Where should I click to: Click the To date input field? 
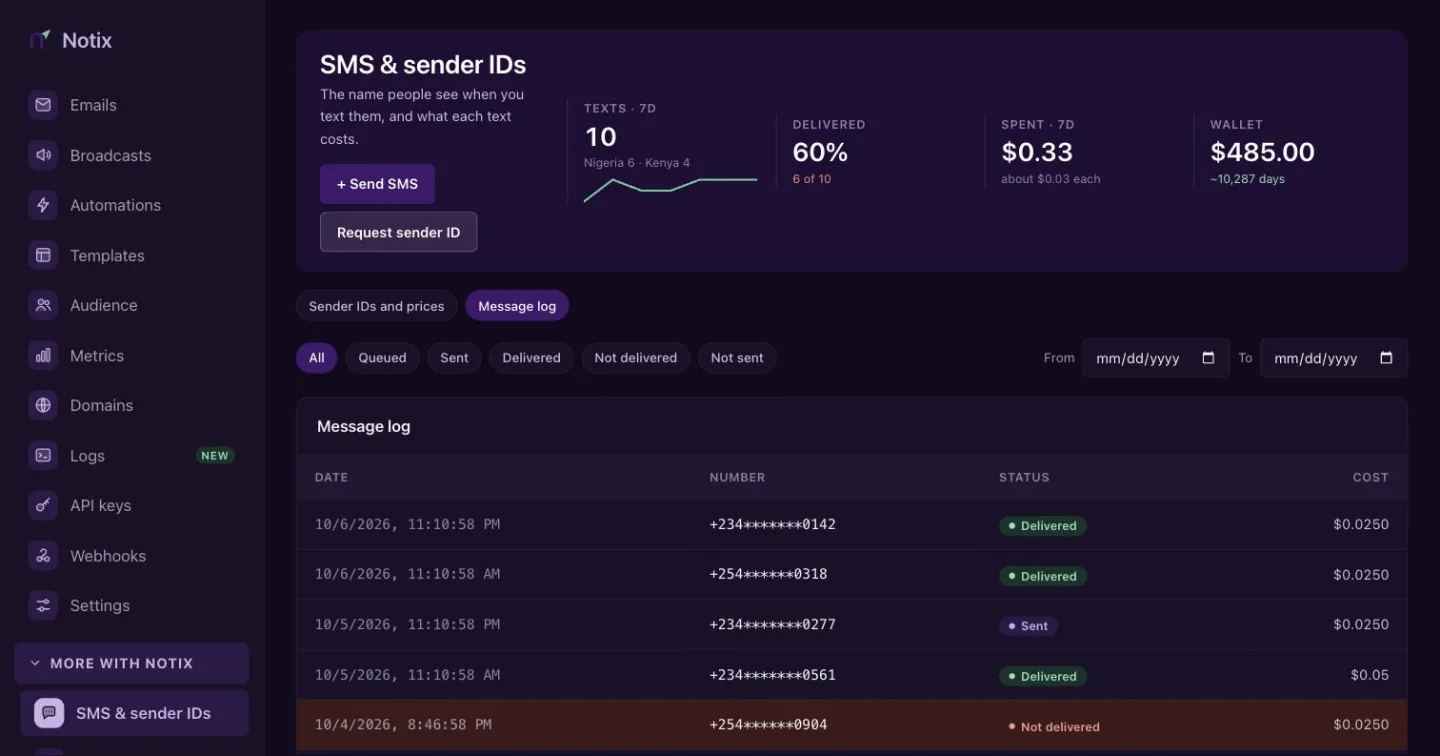click(1334, 358)
